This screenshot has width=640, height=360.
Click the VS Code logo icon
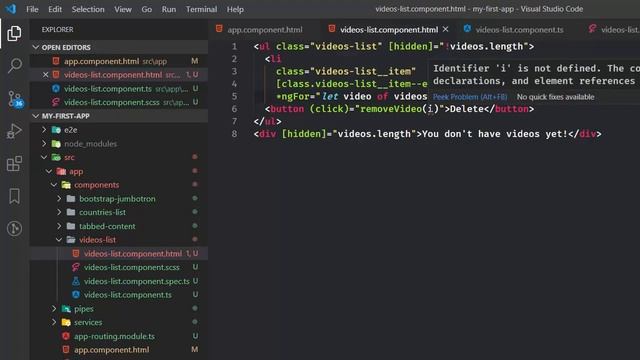pyautogui.click(x=11, y=9)
